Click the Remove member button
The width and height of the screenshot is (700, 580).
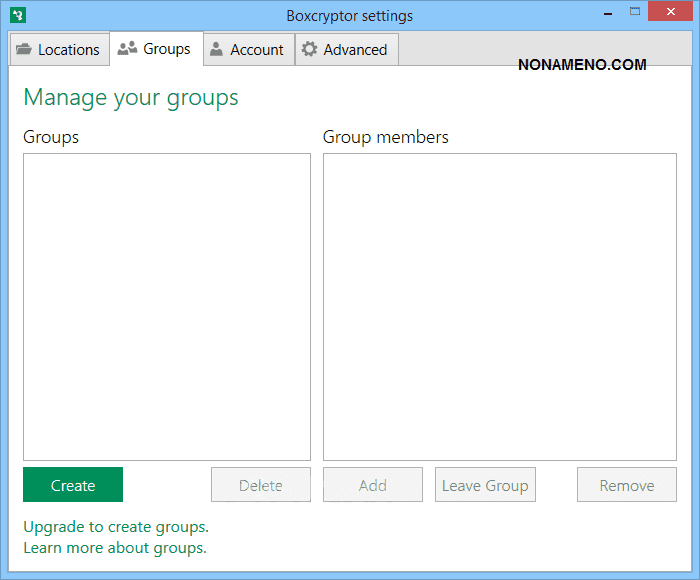coord(626,485)
